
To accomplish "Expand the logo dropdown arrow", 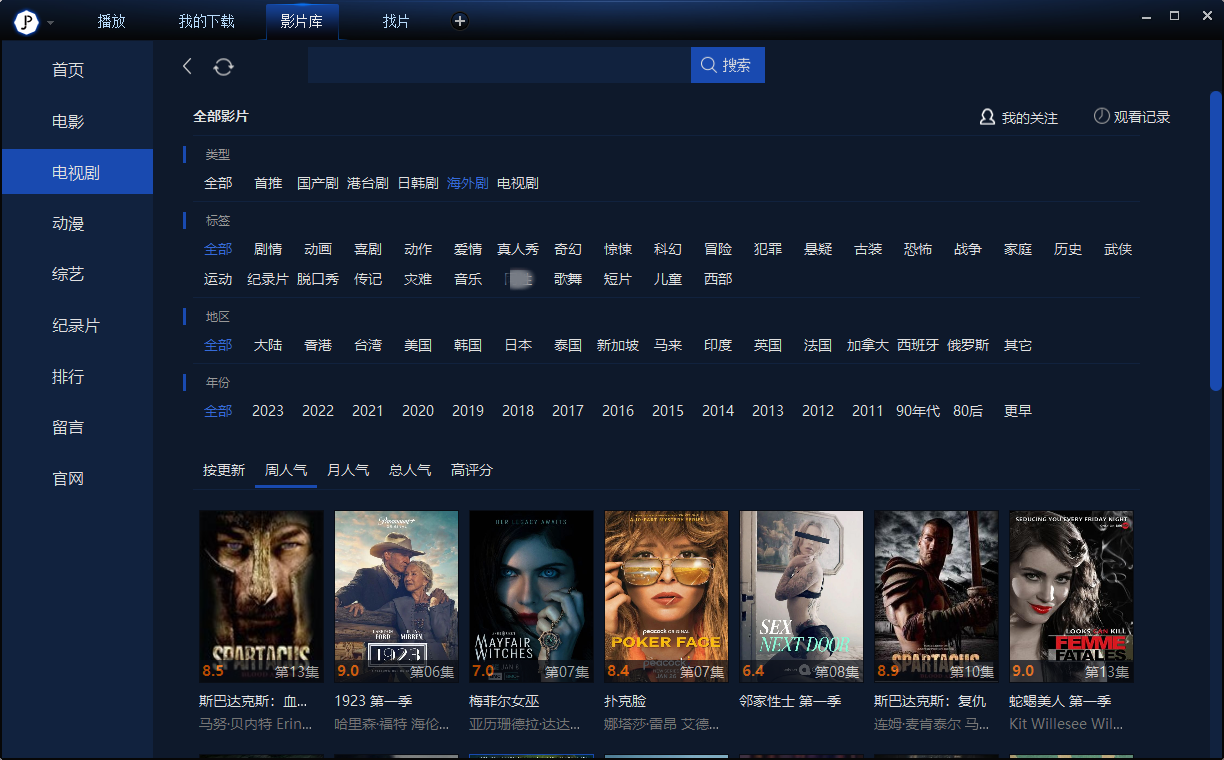I will point(50,23).
